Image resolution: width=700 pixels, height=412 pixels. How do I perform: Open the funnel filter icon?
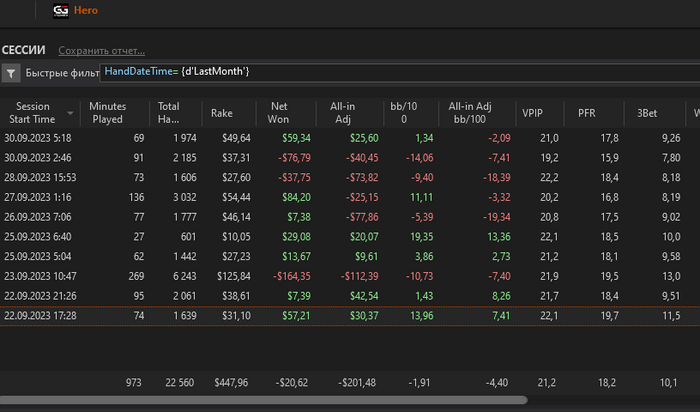[x=11, y=73]
